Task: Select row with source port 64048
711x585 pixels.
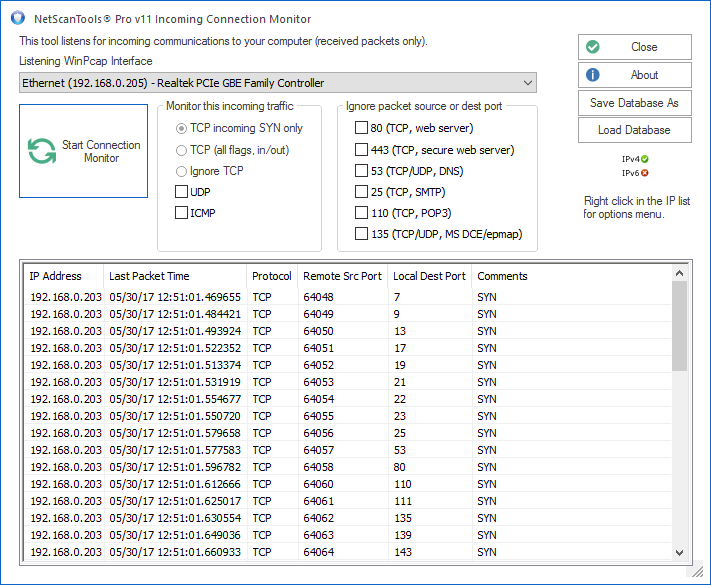Action: coord(347,297)
